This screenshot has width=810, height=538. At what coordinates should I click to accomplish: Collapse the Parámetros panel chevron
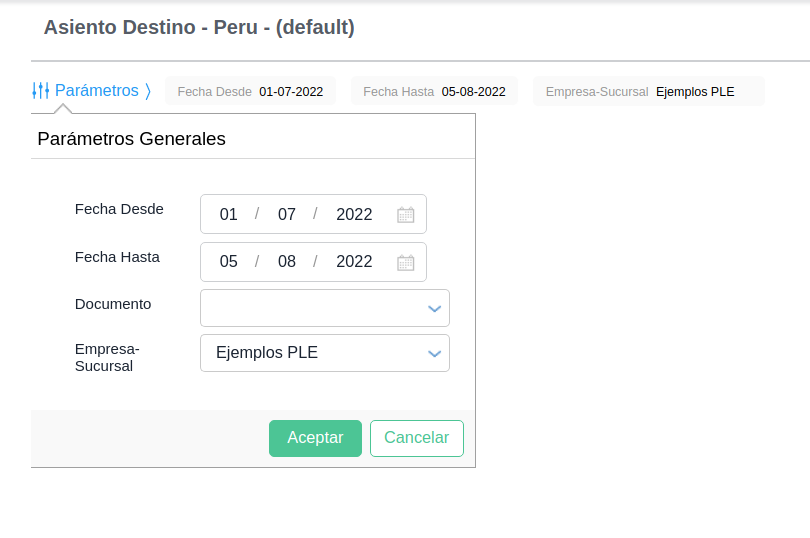coord(148,91)
